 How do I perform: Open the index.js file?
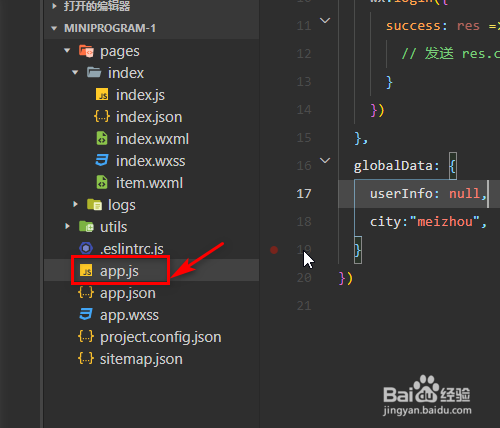[x=140, y=95]
